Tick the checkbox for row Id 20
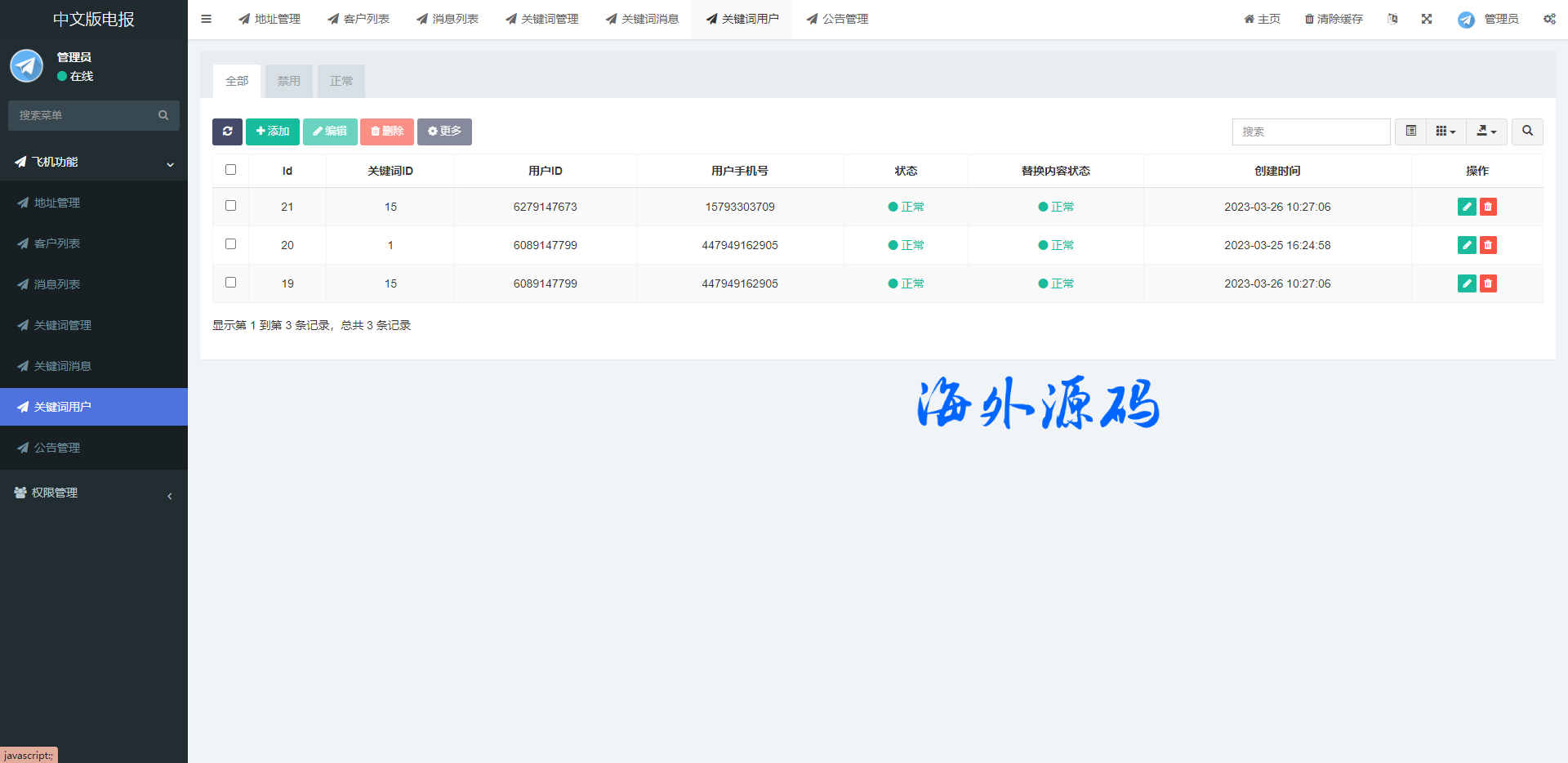Screen dimensions: 1568x763 (230, 244)
